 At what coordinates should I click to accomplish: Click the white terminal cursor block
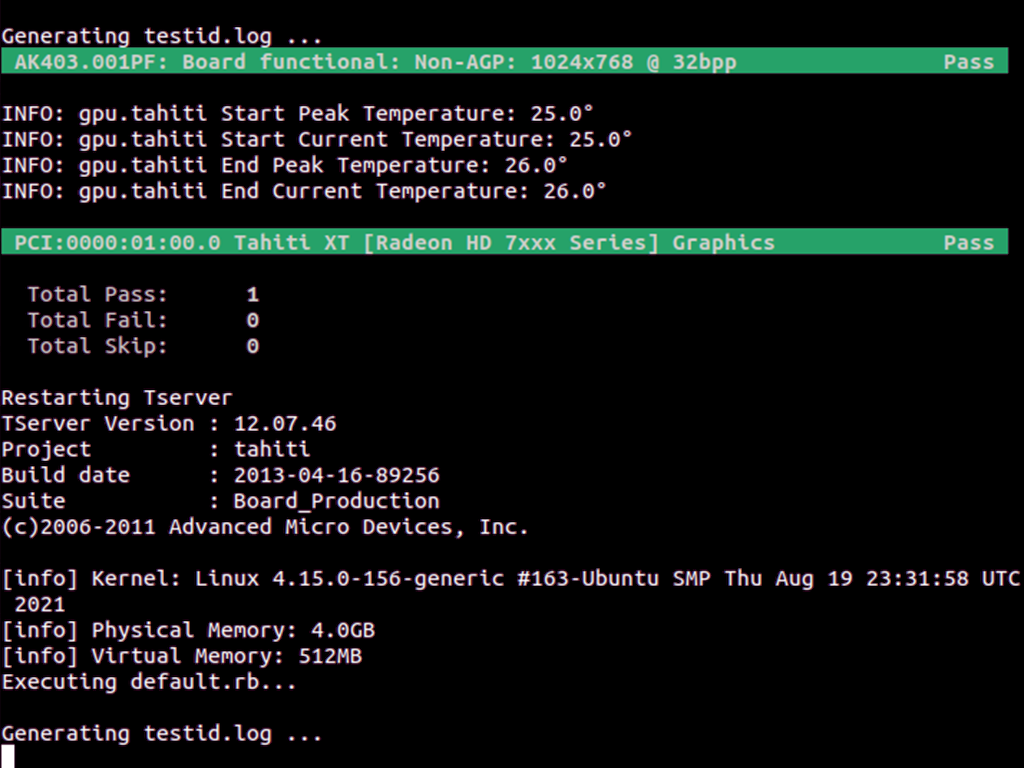[x=8, y=757]
